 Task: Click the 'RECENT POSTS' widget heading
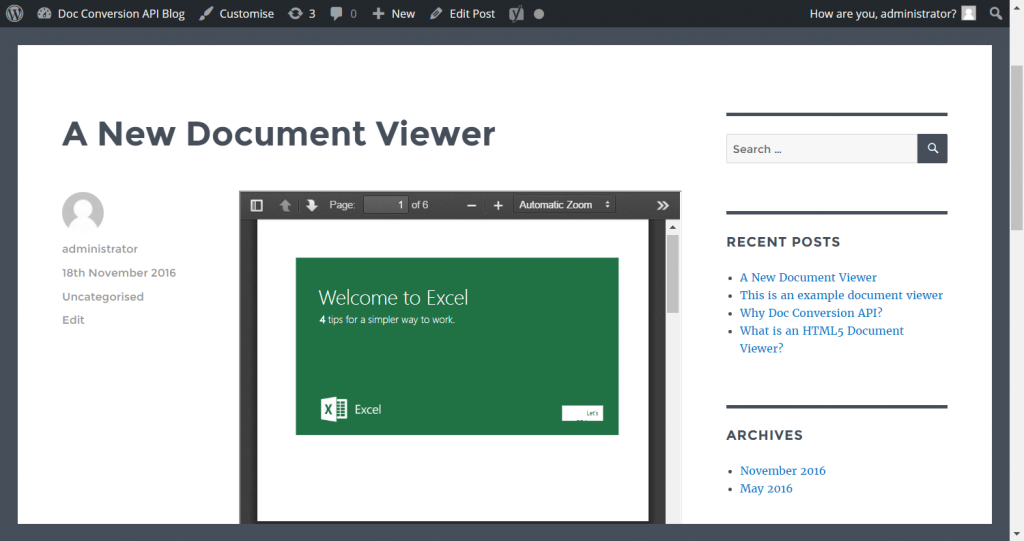tap(783, 242)
